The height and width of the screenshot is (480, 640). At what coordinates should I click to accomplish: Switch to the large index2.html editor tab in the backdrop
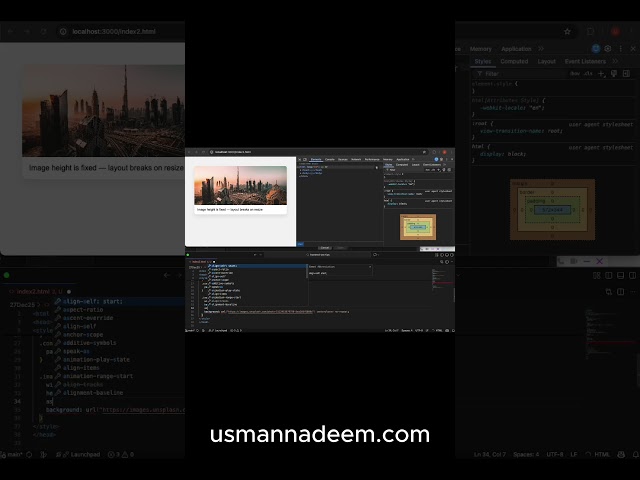[x=40, y=291]
